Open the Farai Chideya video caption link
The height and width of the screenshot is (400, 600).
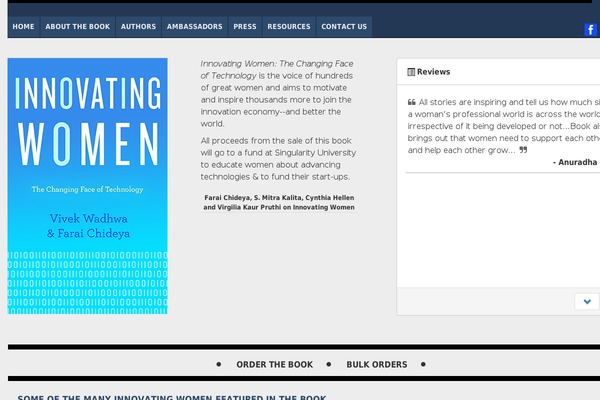point(279,202)
